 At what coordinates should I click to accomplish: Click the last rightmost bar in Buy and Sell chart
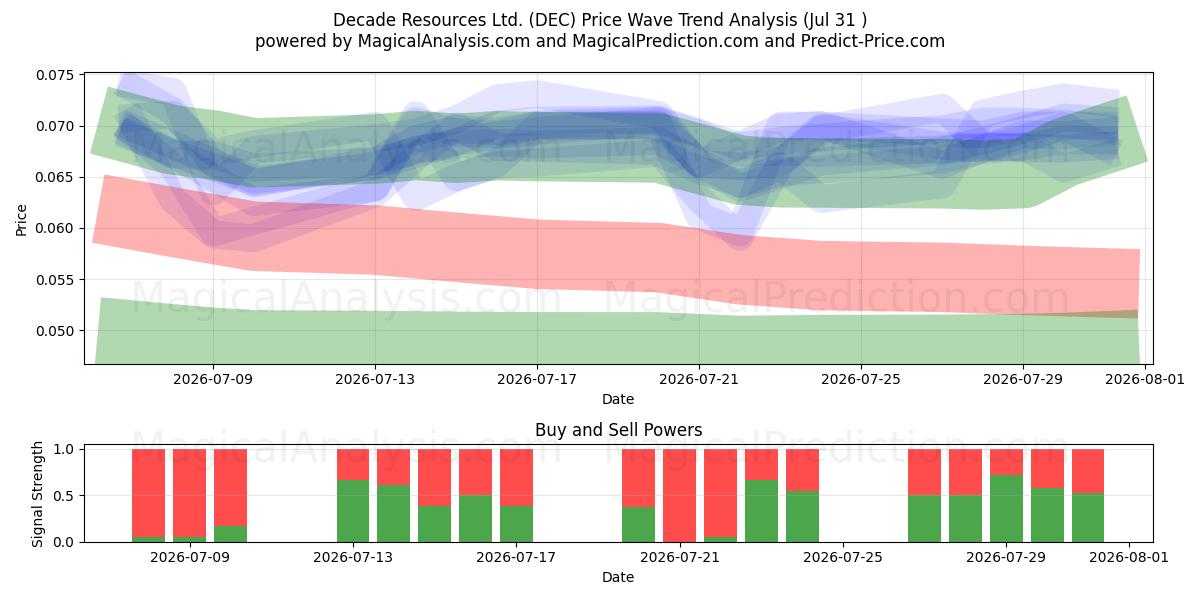(1088, 496)
